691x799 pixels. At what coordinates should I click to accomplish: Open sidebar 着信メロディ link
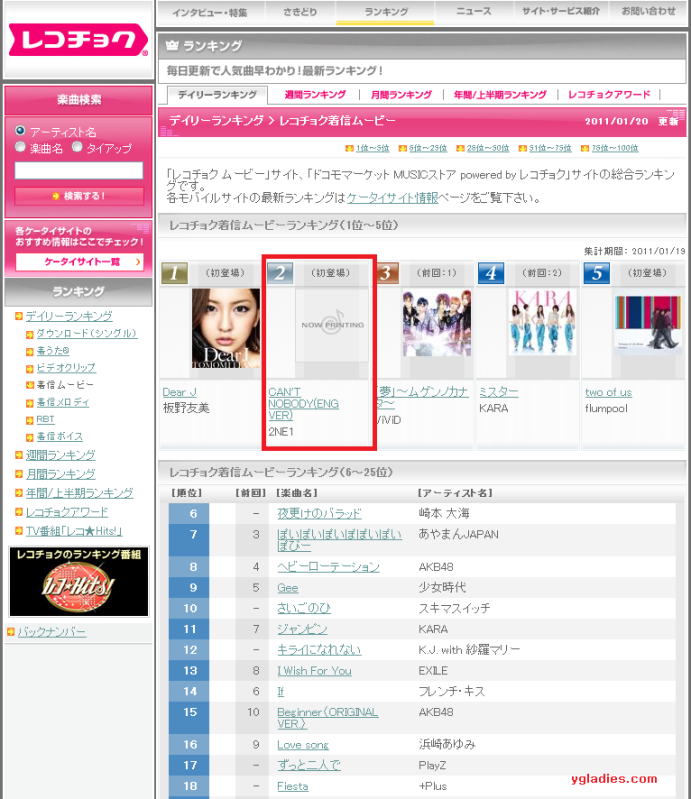point(63,402)
